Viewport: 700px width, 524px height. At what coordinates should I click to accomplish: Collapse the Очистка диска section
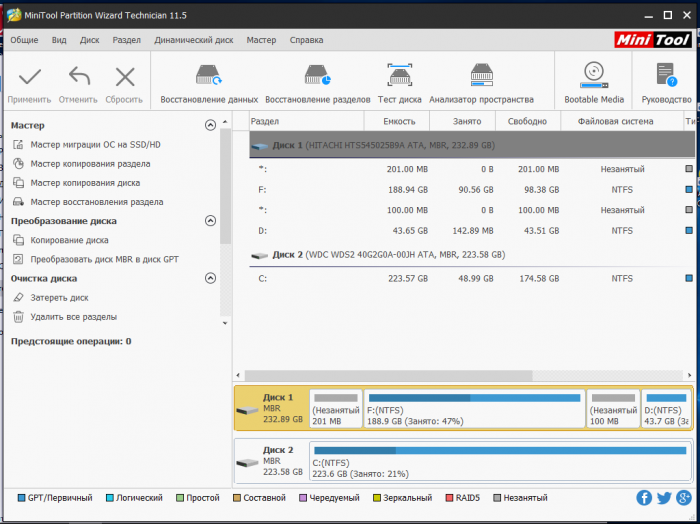point(210,279)
